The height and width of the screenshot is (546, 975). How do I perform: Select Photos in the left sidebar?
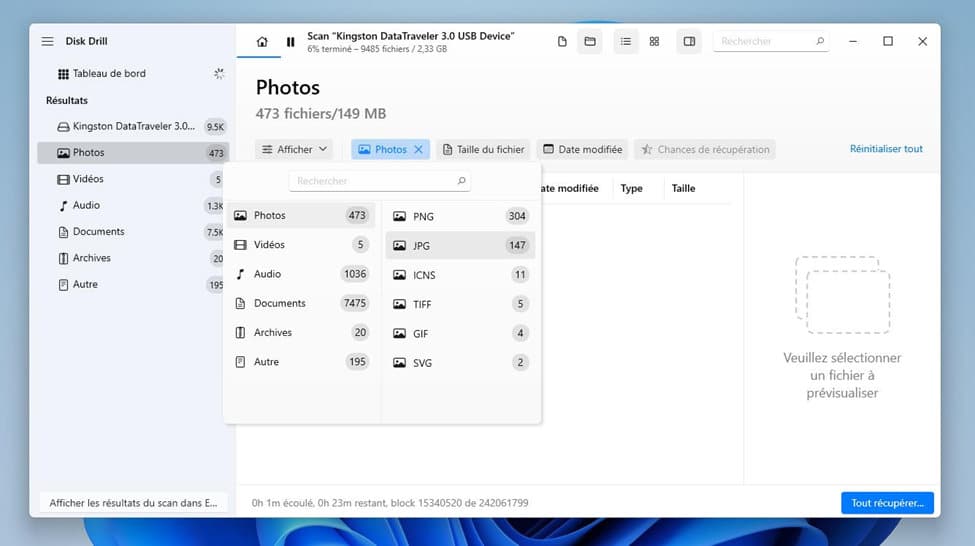tap(133, 153)
